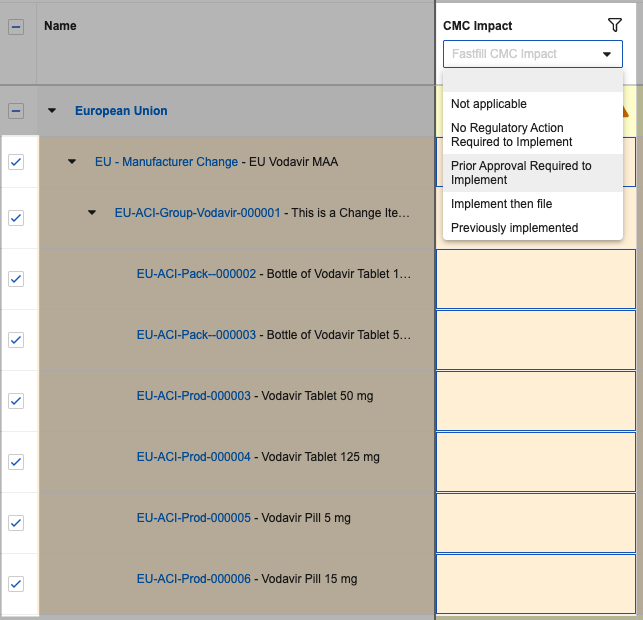643x620 pixels.
Task: Click the European Union link
Action: (121, 111)
